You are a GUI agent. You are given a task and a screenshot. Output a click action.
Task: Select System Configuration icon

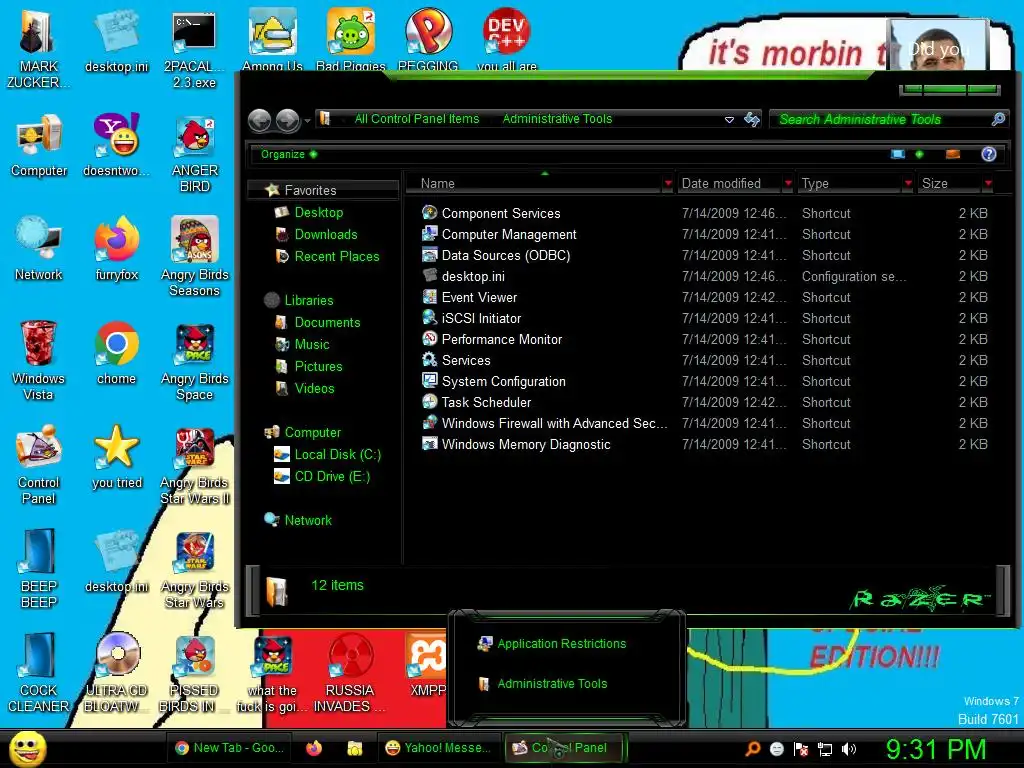click(429, 381)
